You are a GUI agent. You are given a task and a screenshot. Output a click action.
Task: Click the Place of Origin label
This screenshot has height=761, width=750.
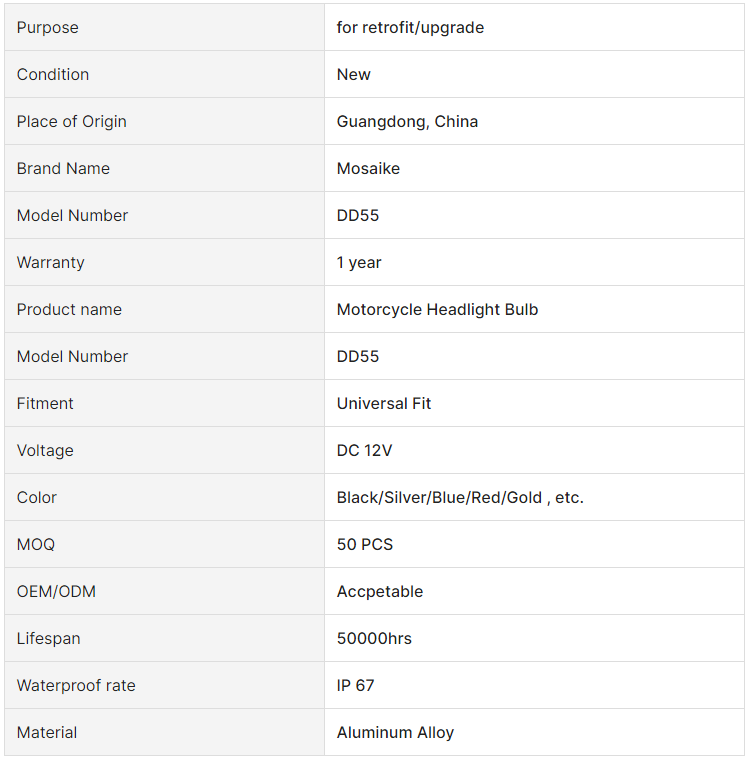click(71, 121)
